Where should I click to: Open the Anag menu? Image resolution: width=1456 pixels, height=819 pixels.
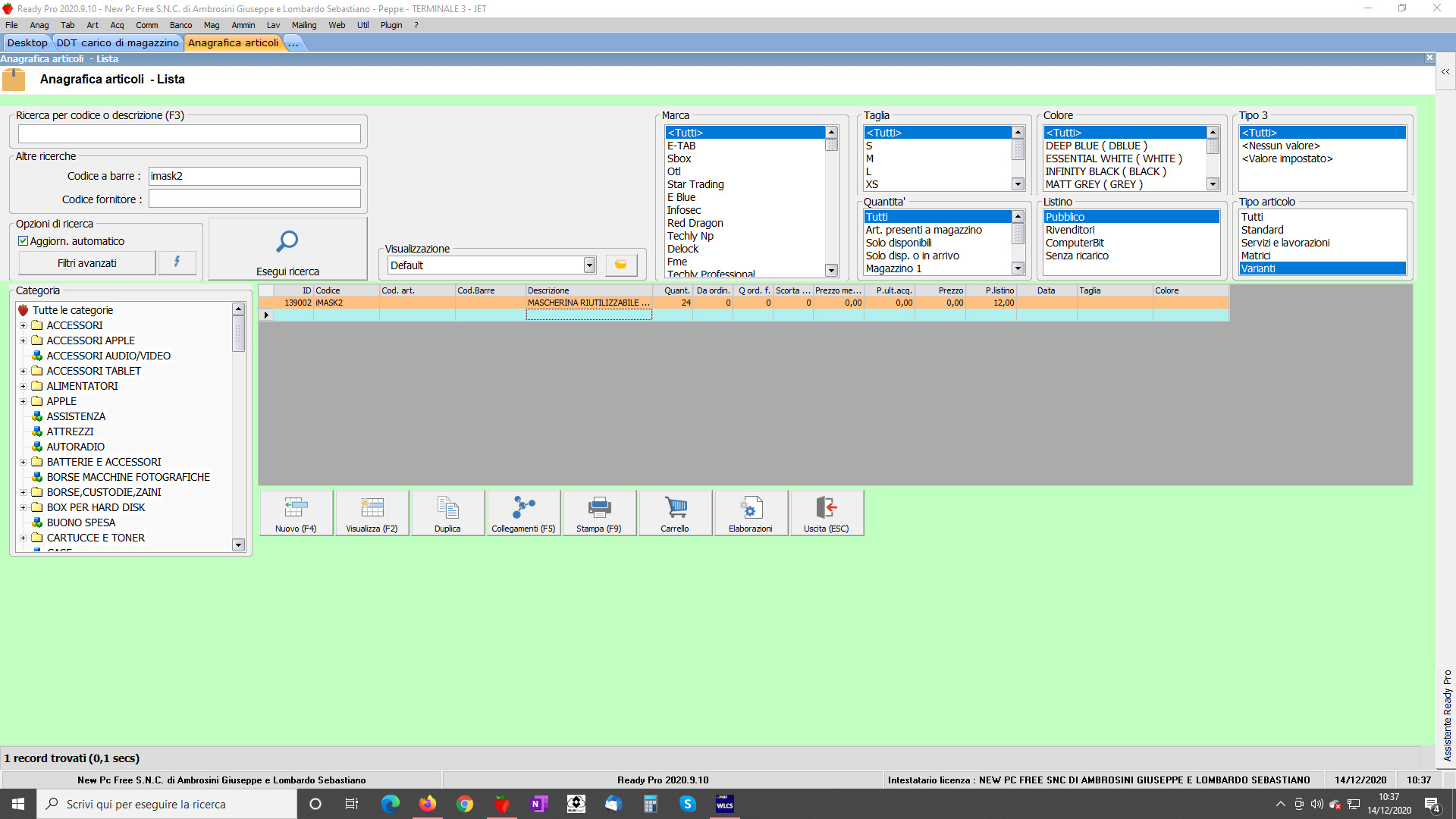(x=39, y=25)
